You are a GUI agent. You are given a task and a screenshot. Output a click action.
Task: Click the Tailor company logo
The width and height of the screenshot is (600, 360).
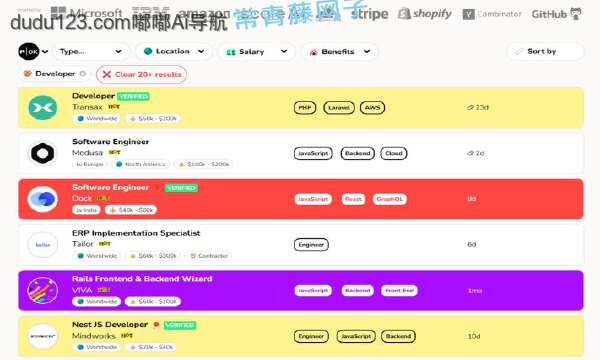click(x=42, y=245)
